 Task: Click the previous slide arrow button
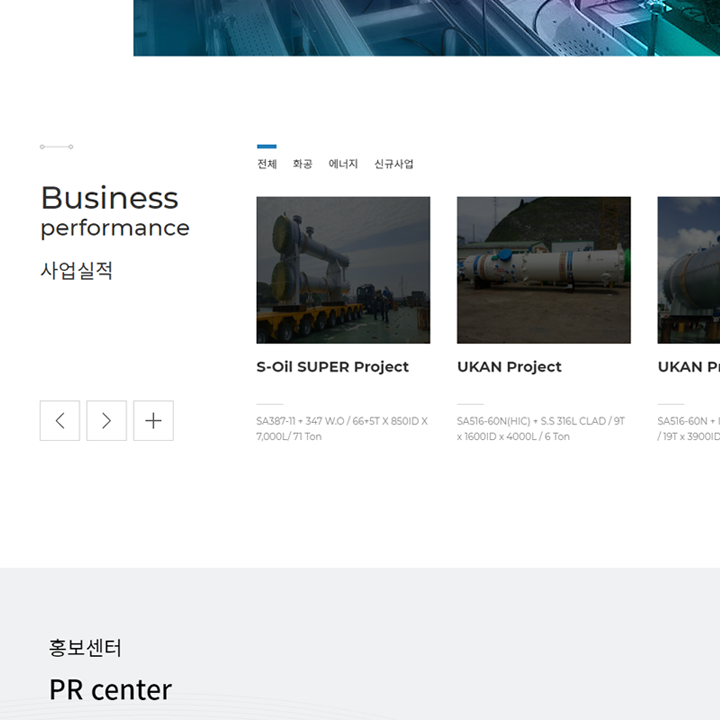pyautogui.click(x=60, y=421)
